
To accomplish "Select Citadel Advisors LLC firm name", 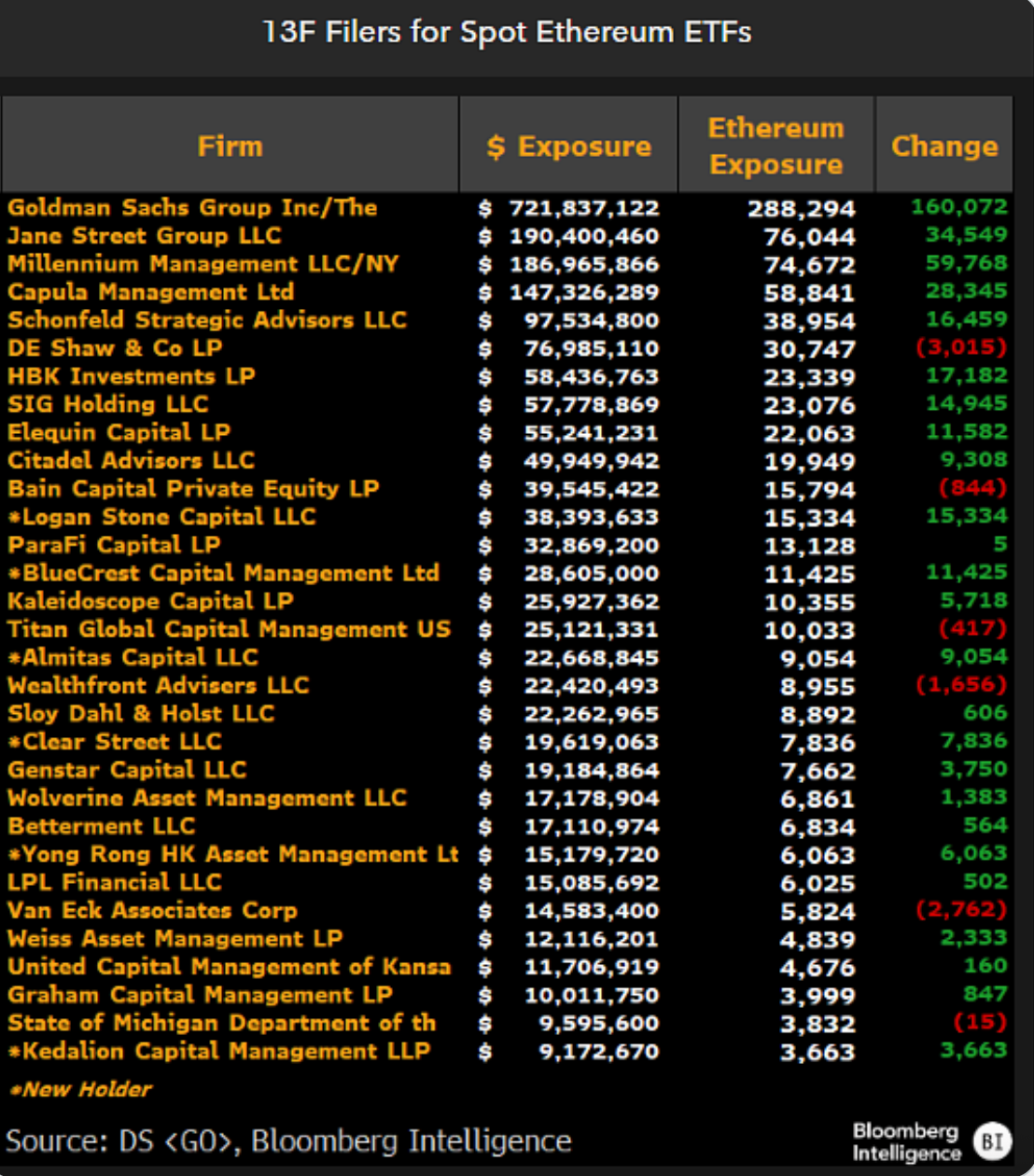I will [132, 460].
